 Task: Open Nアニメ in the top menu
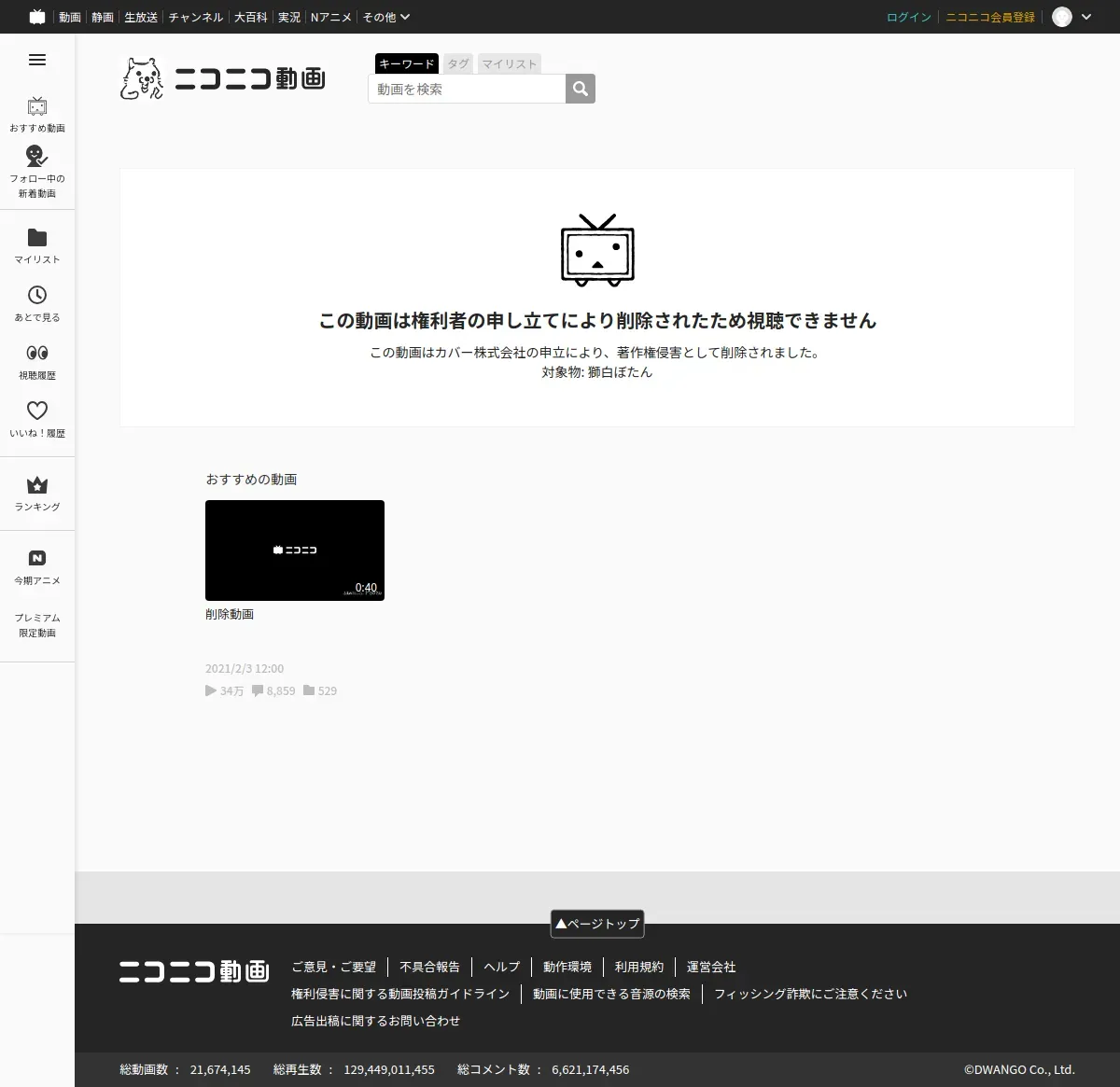coord(331,17)
